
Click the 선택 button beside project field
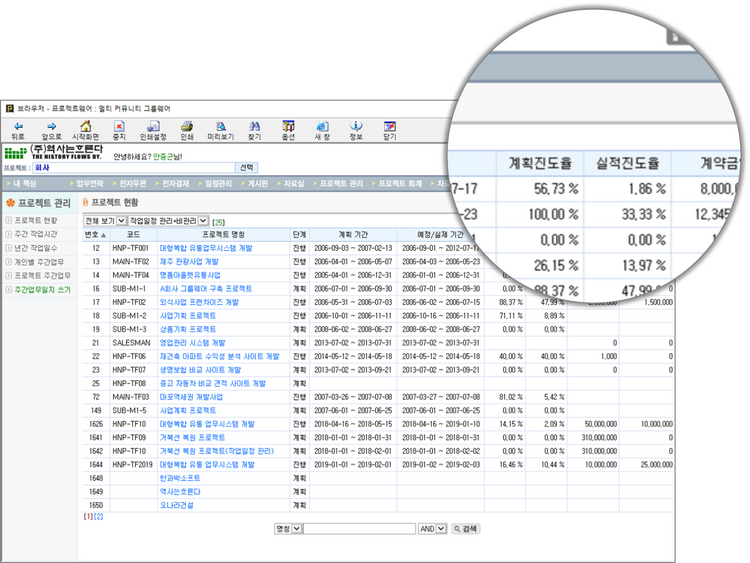pyautogui.click(x=247, y=167)
